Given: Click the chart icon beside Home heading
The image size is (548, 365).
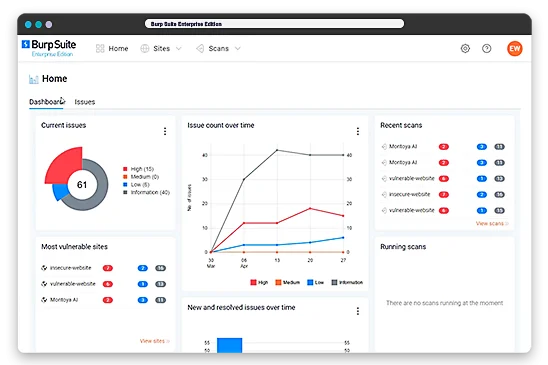Looking at the screenshot, I should (34, 79).
